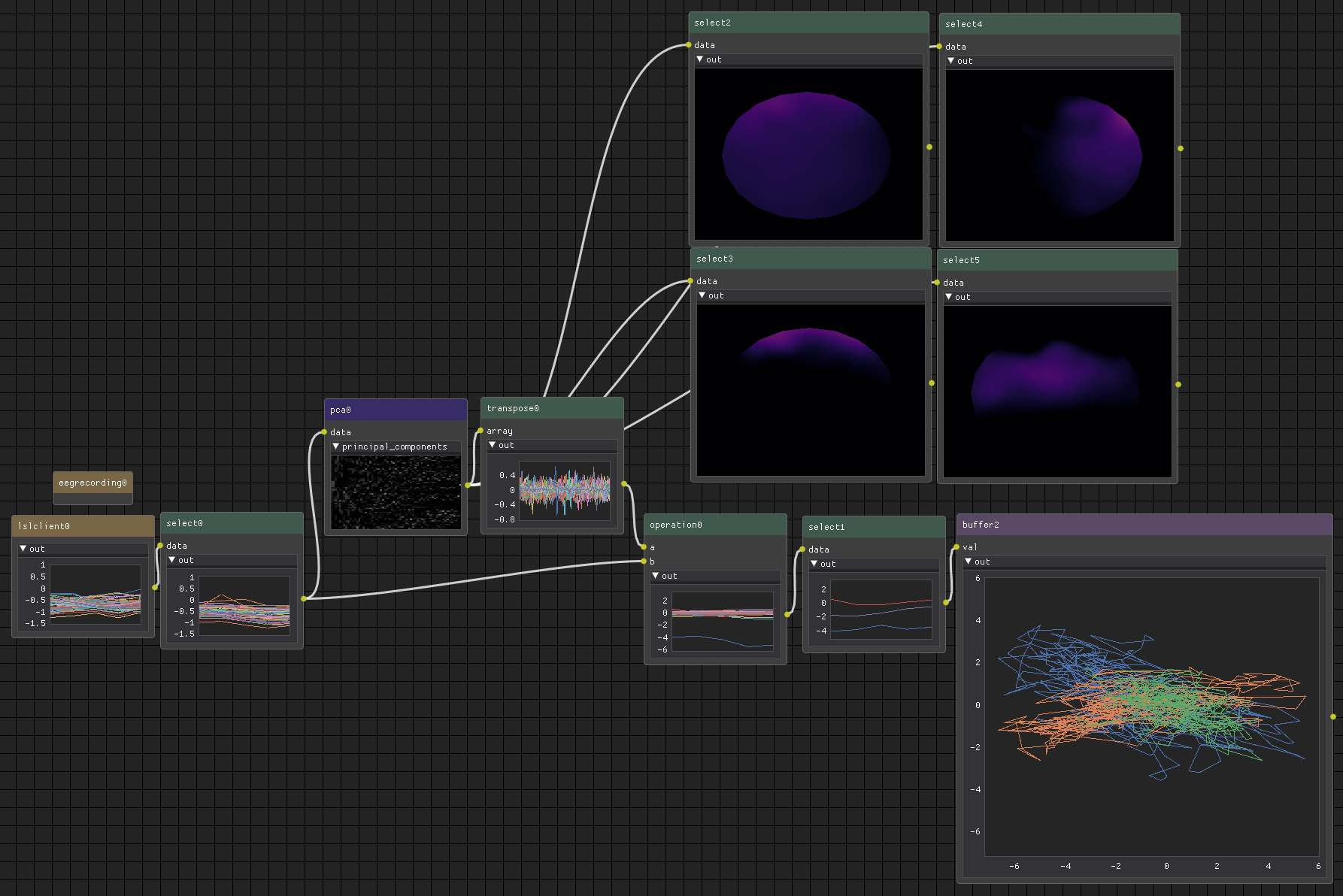Viewport: 1343px width, 896px height.
Task: Click the val input pin on buffer2
Action: [x=956, y=547]
